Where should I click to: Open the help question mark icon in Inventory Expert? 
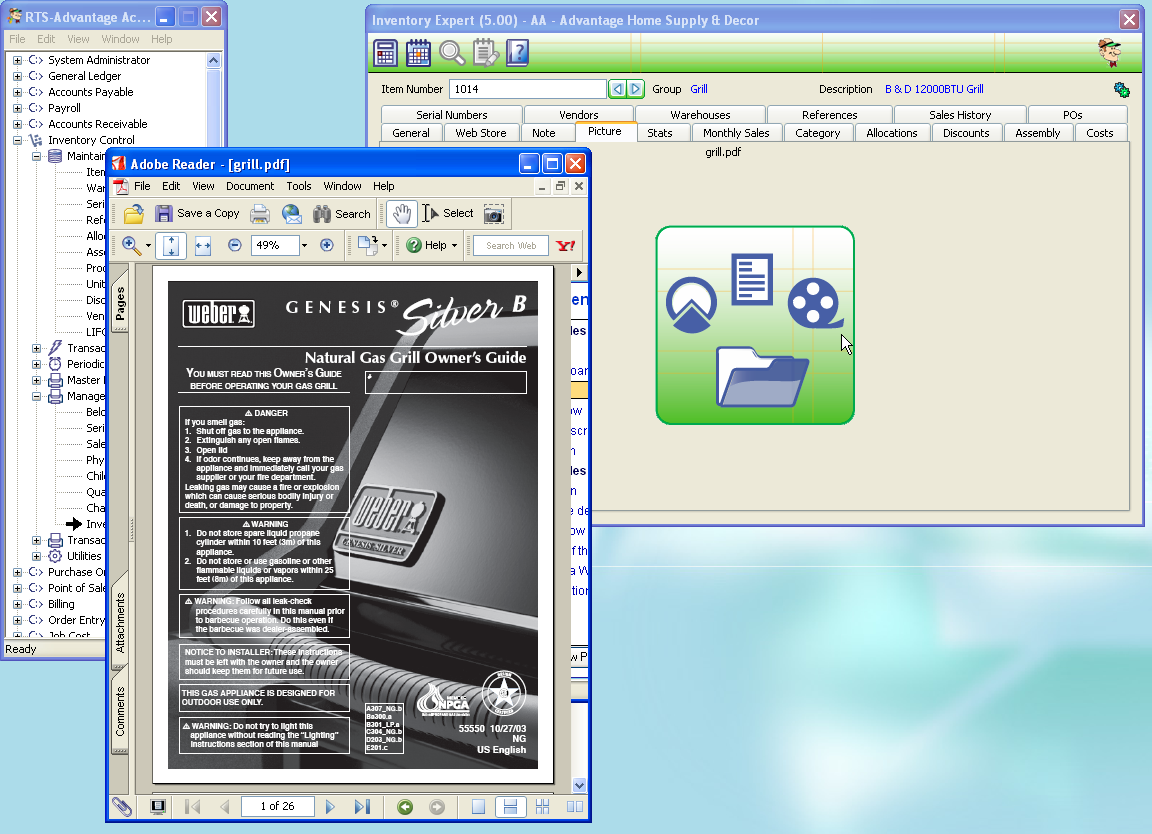coord(517,53)
